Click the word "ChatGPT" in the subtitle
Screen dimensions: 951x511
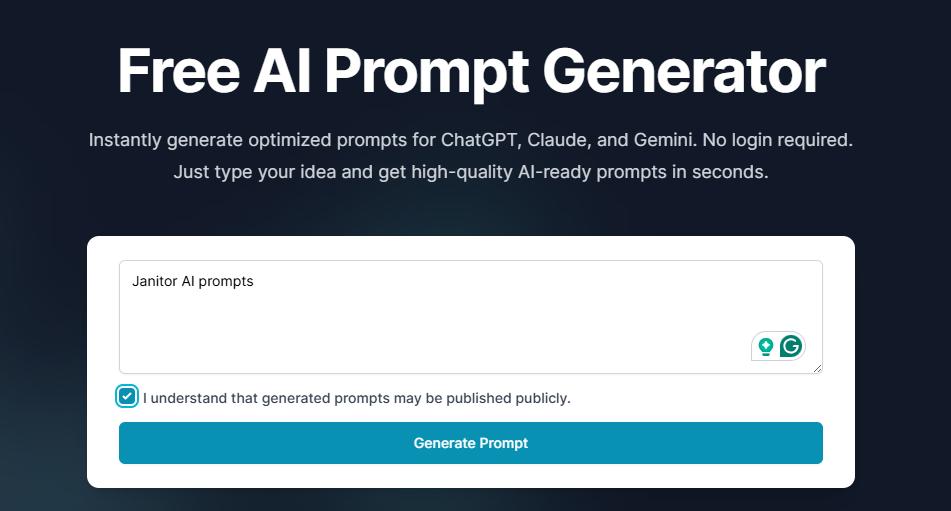tap(478, 140)
